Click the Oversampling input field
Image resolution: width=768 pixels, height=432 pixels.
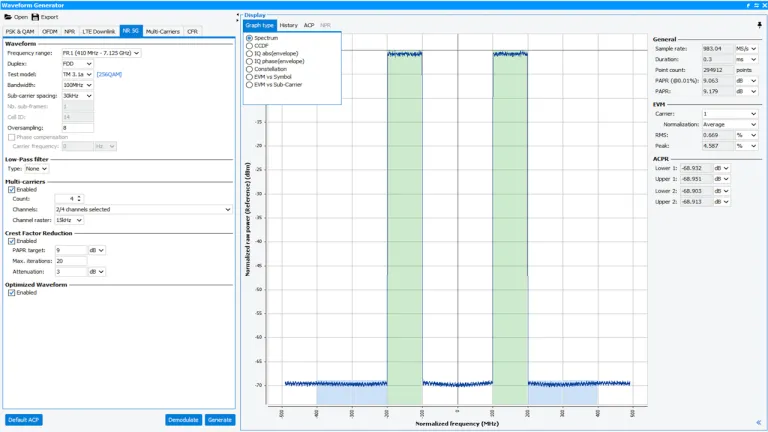pyautogui.click(x=77, y=128)
